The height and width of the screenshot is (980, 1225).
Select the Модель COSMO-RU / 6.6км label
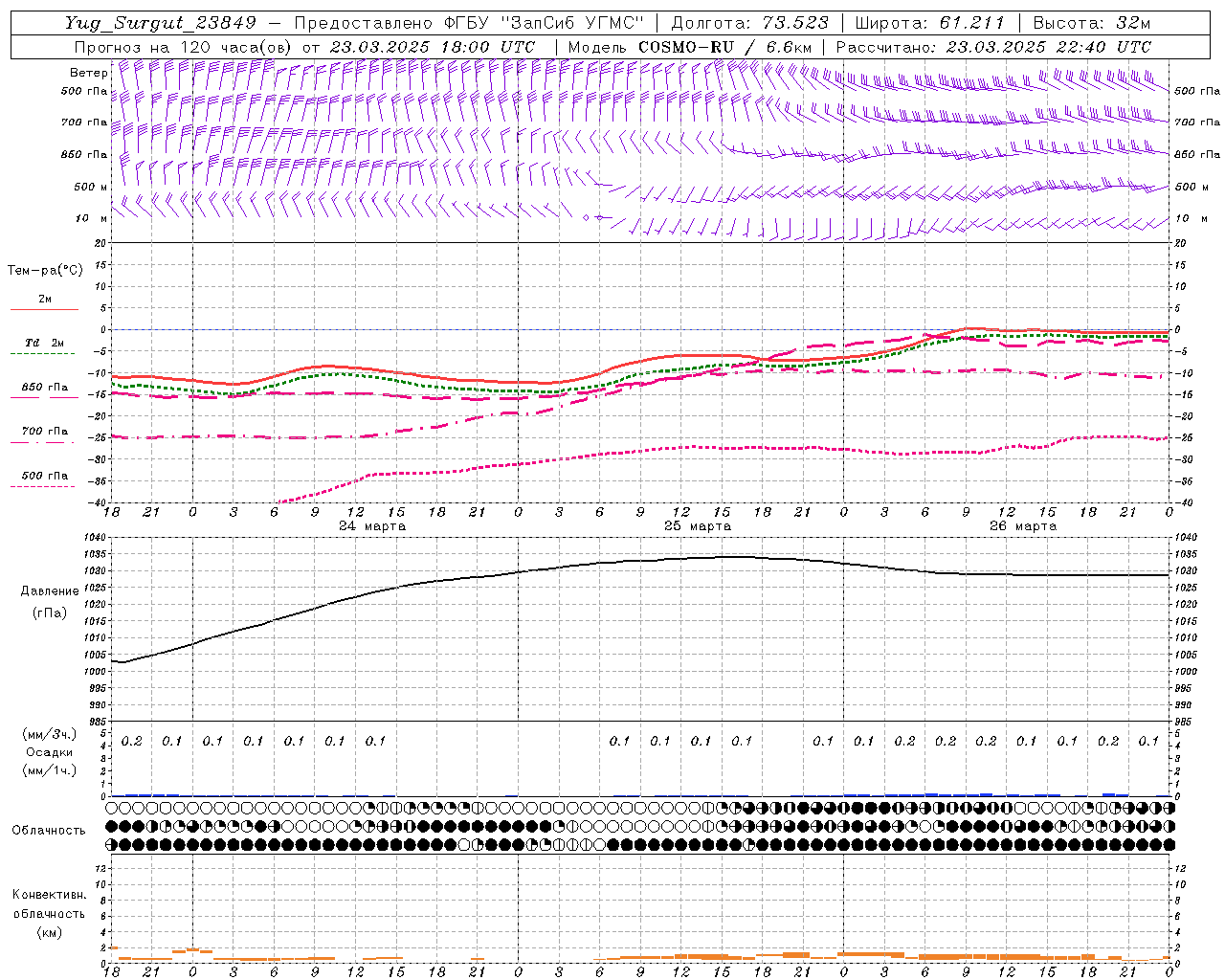coord(689,47)
